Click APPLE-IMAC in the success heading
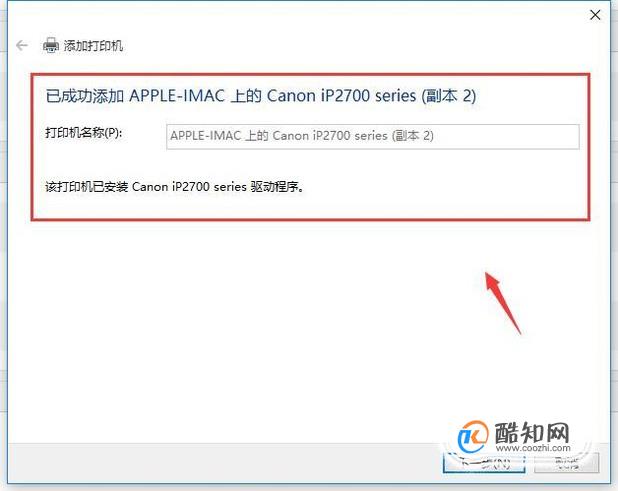This screenshot has width=618, height=491. [177, 96]
